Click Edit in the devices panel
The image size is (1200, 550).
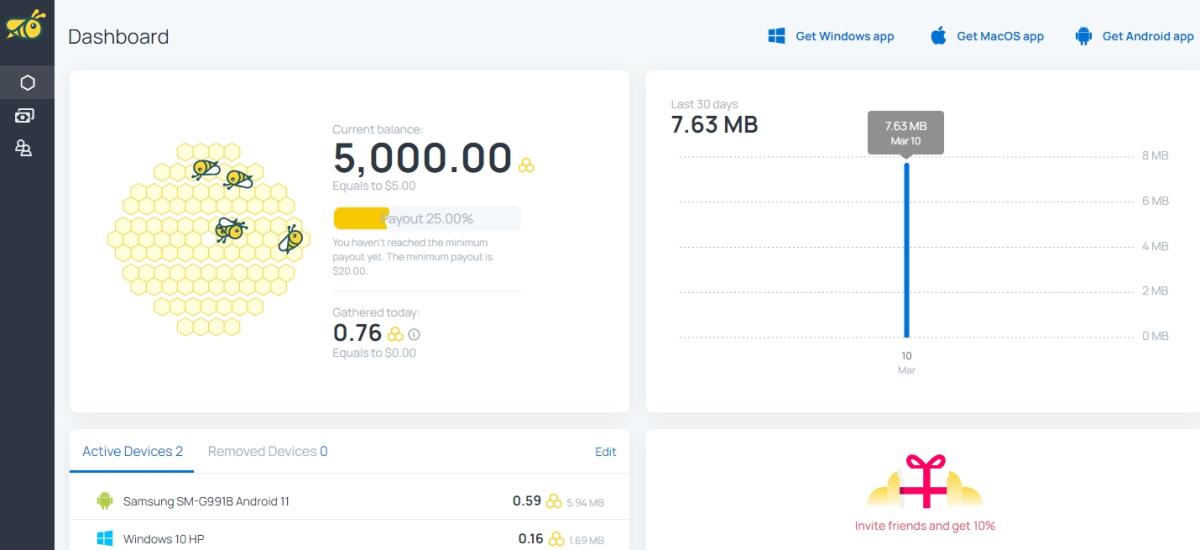pos(605,452)
